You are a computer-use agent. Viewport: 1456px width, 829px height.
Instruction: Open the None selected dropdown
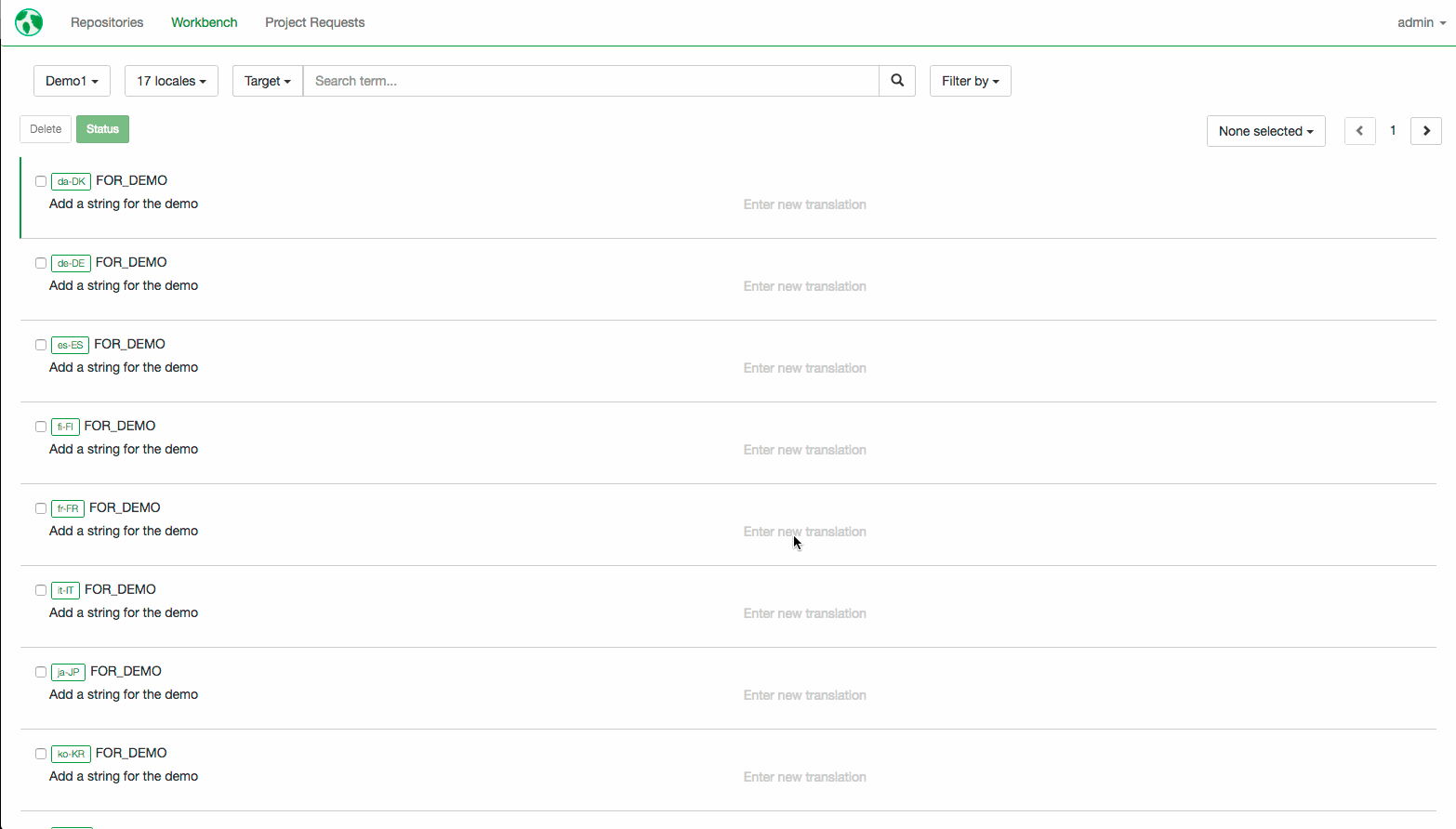[1265, 131]
